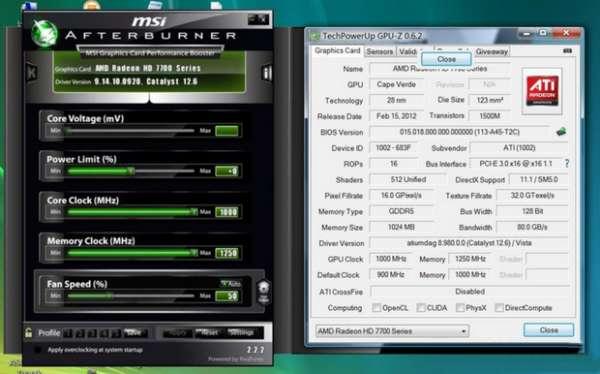Click the BIOS save chip icon in GPU-Z

(561, 132)
